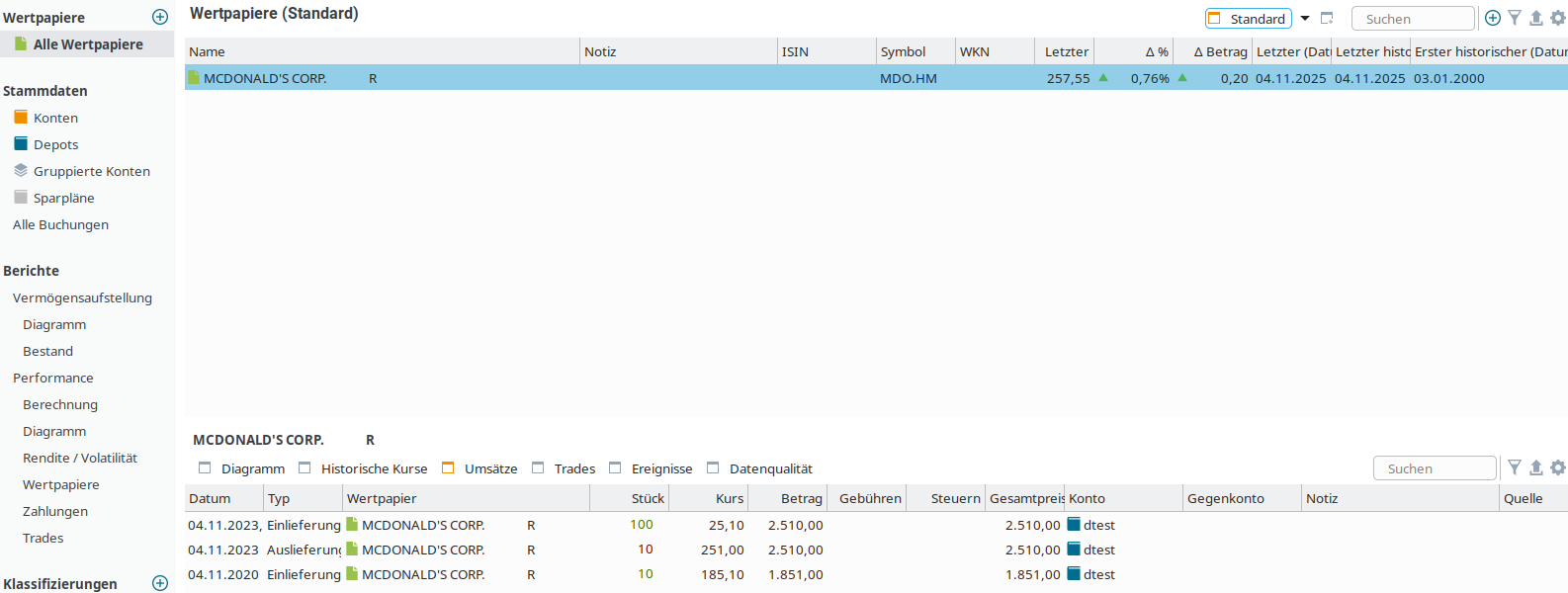Switch to the Historische Kurse tab

373,468
